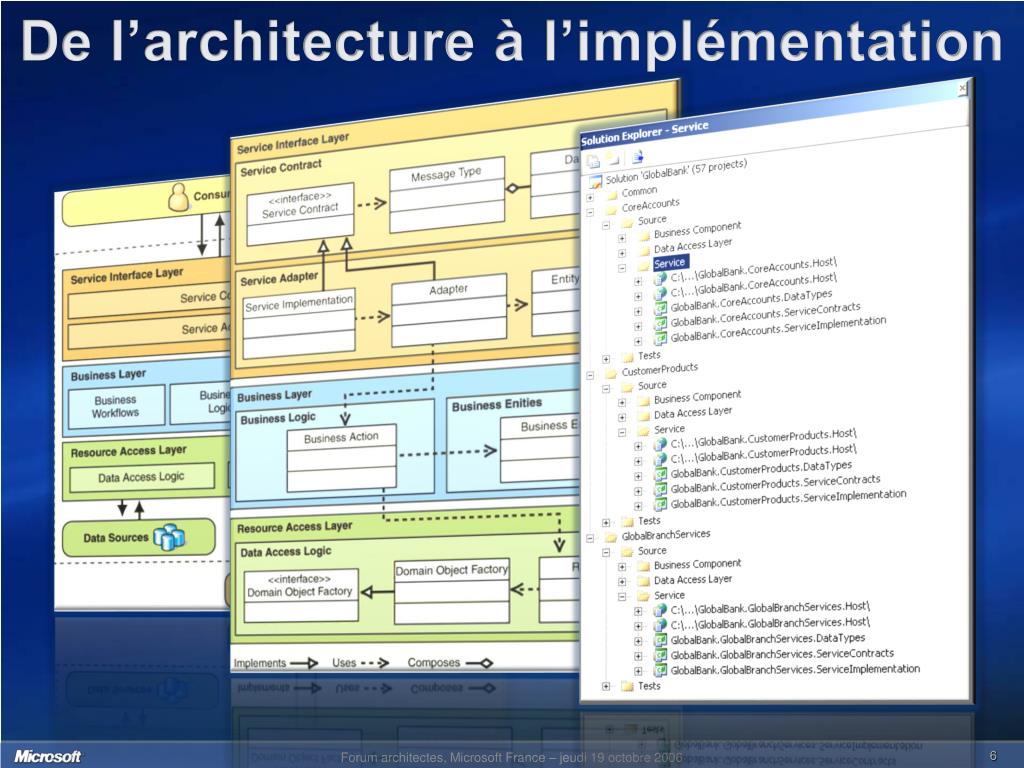Screen dimensions: 1024x768
Task: Click the Data Access Logic box in left diagram
Action: [142, 477]
